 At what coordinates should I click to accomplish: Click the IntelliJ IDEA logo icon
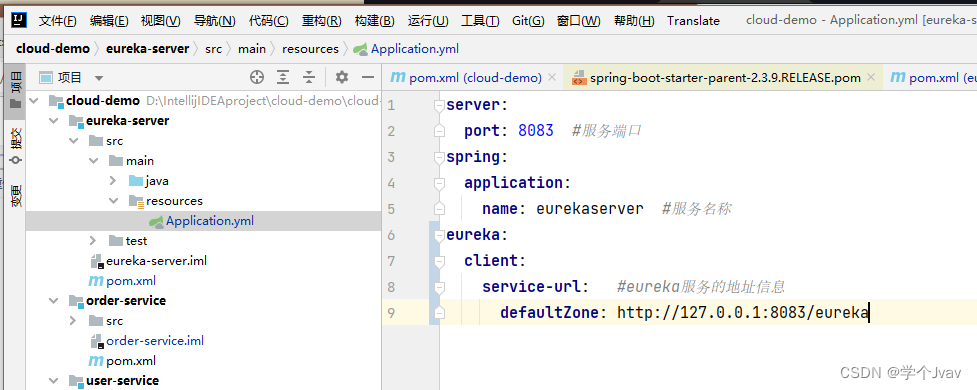19,20
